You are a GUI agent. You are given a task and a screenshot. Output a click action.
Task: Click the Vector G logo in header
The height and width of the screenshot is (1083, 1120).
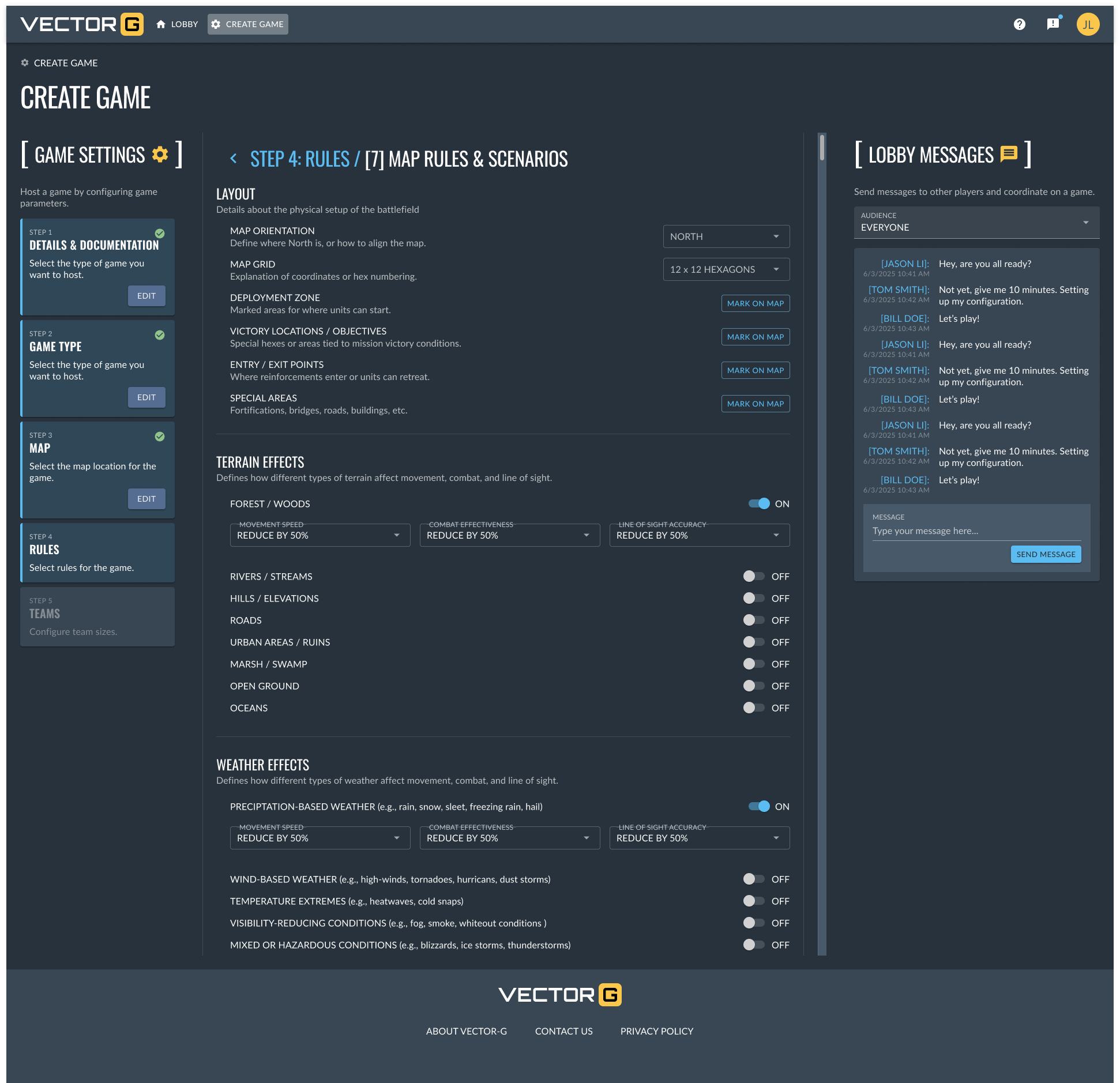pyautogui.click(x=82, y=24)
